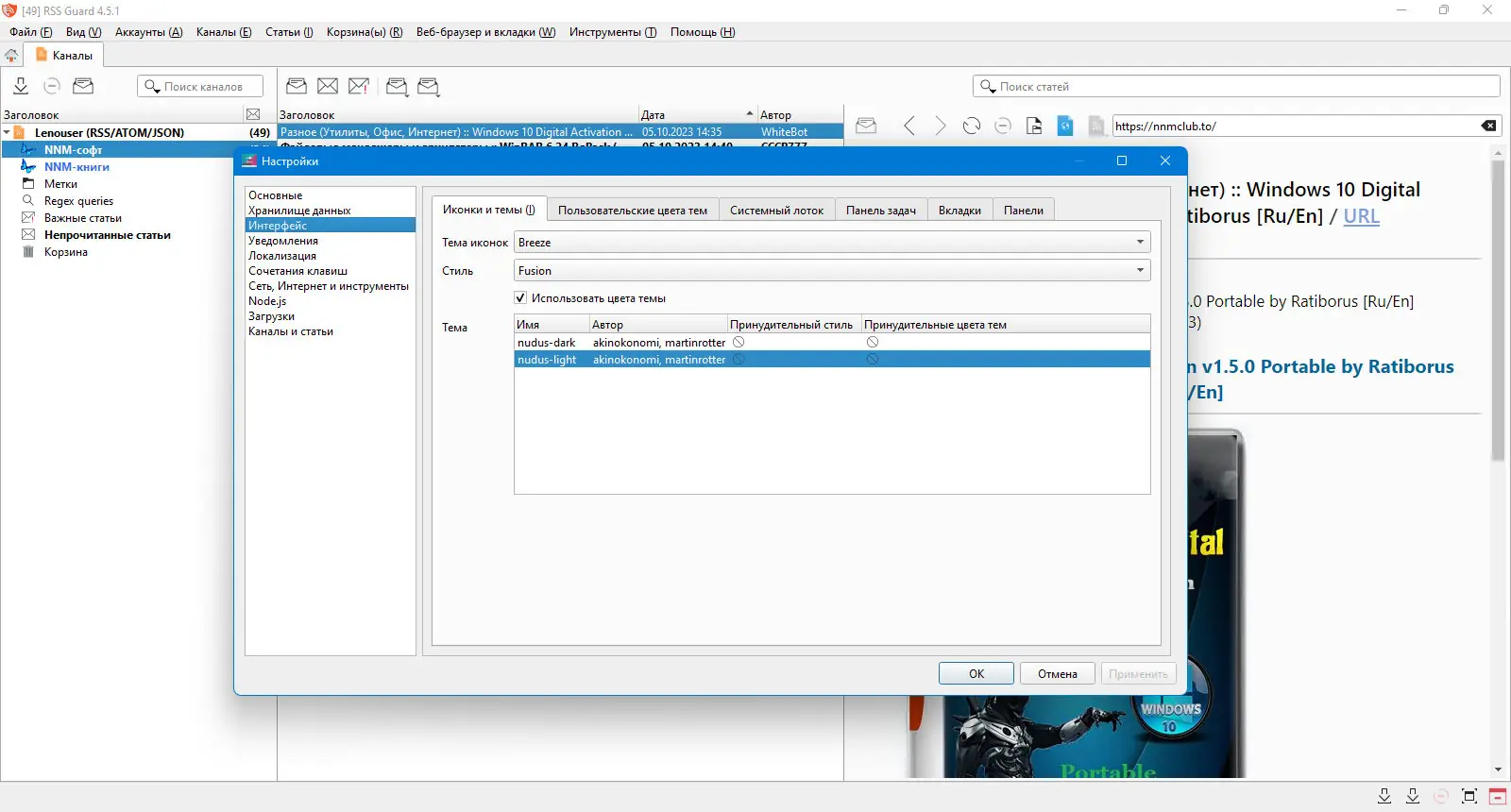Viewport: 1511px width, 812px height.
Task: Collapse the Lenouser account tree node
Action: click(x=7, y=132)
